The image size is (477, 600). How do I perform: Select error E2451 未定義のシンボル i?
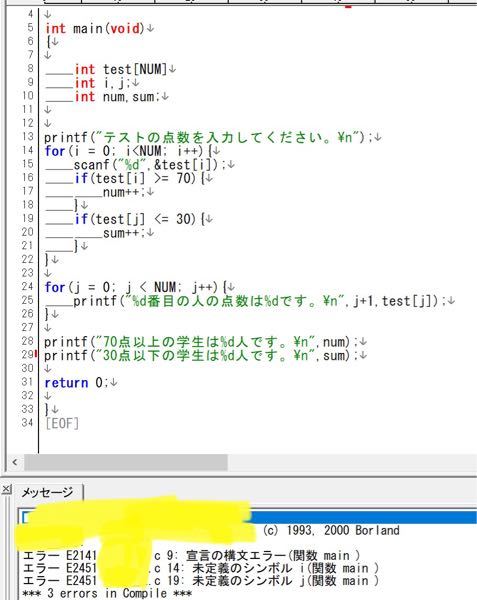pyautogui.click(x=200, y=568)
